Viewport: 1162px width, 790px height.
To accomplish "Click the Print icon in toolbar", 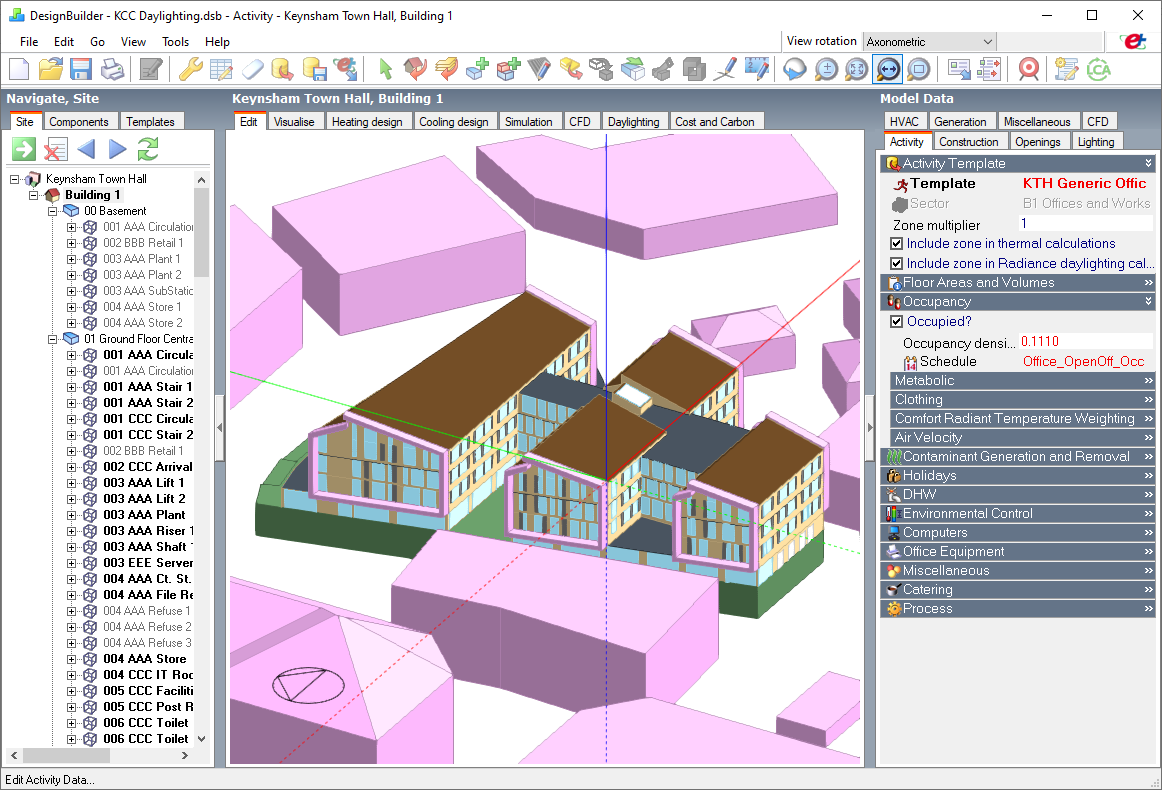I will click(112, 69).
